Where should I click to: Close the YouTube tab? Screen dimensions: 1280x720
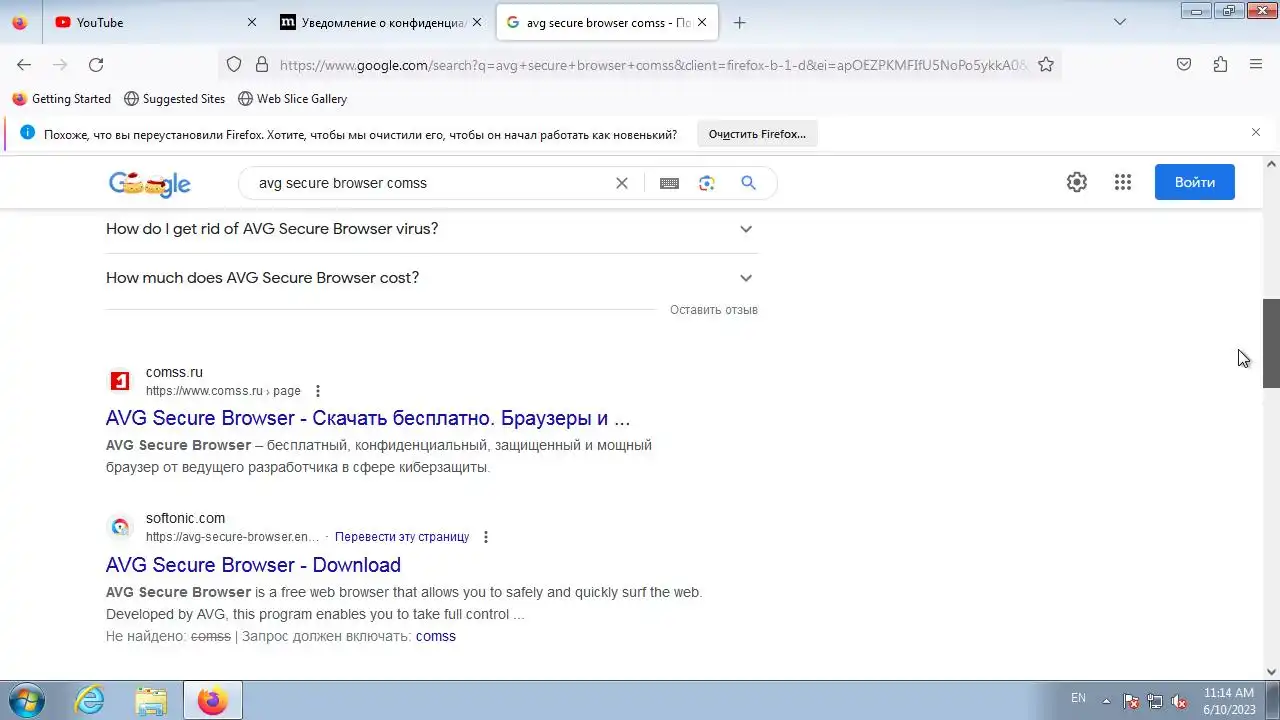pyautogui.click(x=252, y=22)
